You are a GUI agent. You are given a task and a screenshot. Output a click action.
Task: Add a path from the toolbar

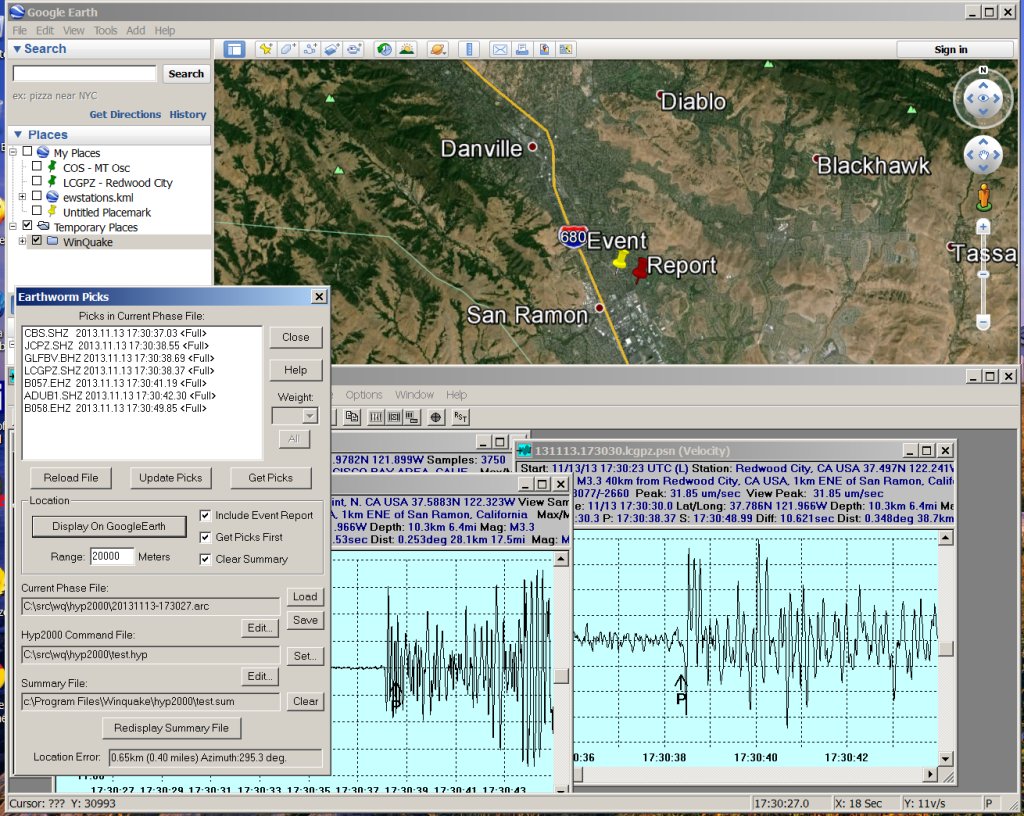point(310,50)
